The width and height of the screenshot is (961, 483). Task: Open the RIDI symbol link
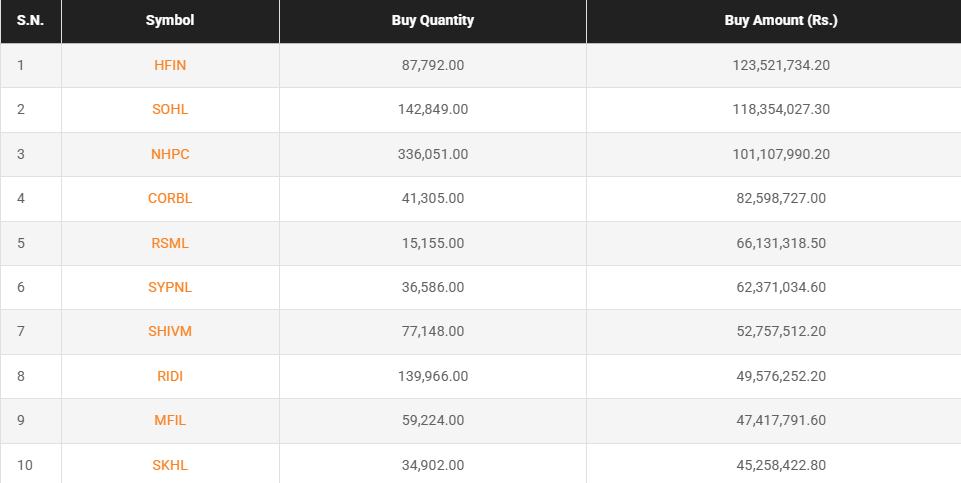[170, 376]
